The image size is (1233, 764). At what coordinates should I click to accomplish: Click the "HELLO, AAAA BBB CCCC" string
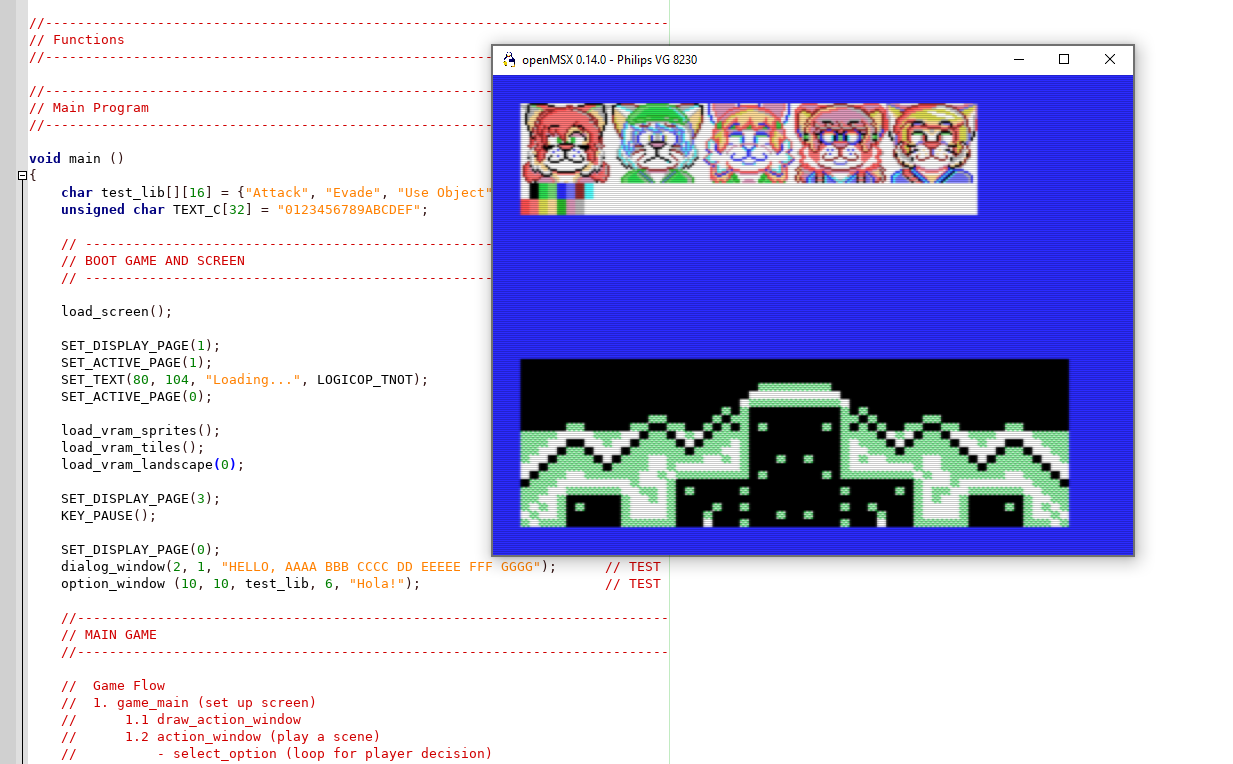(381, 566)
